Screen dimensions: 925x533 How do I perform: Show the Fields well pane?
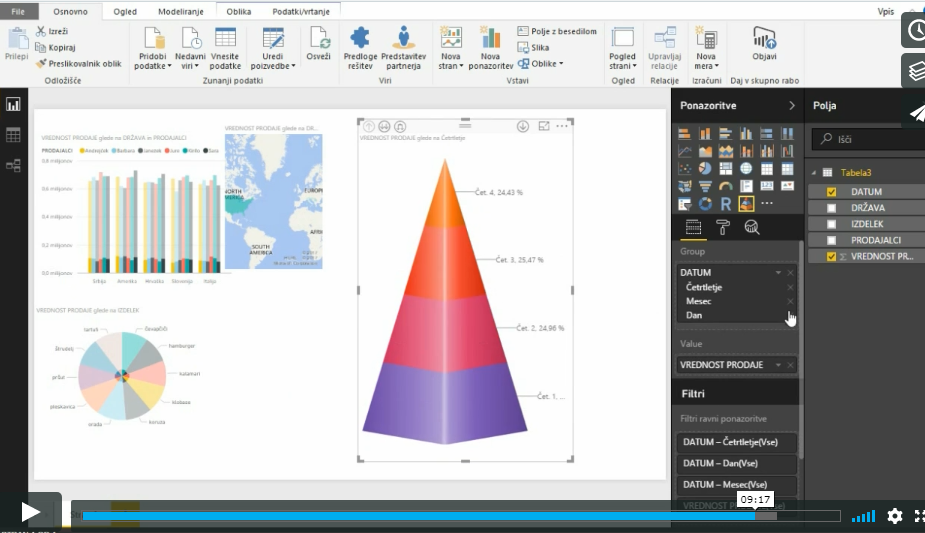(693, 227)
